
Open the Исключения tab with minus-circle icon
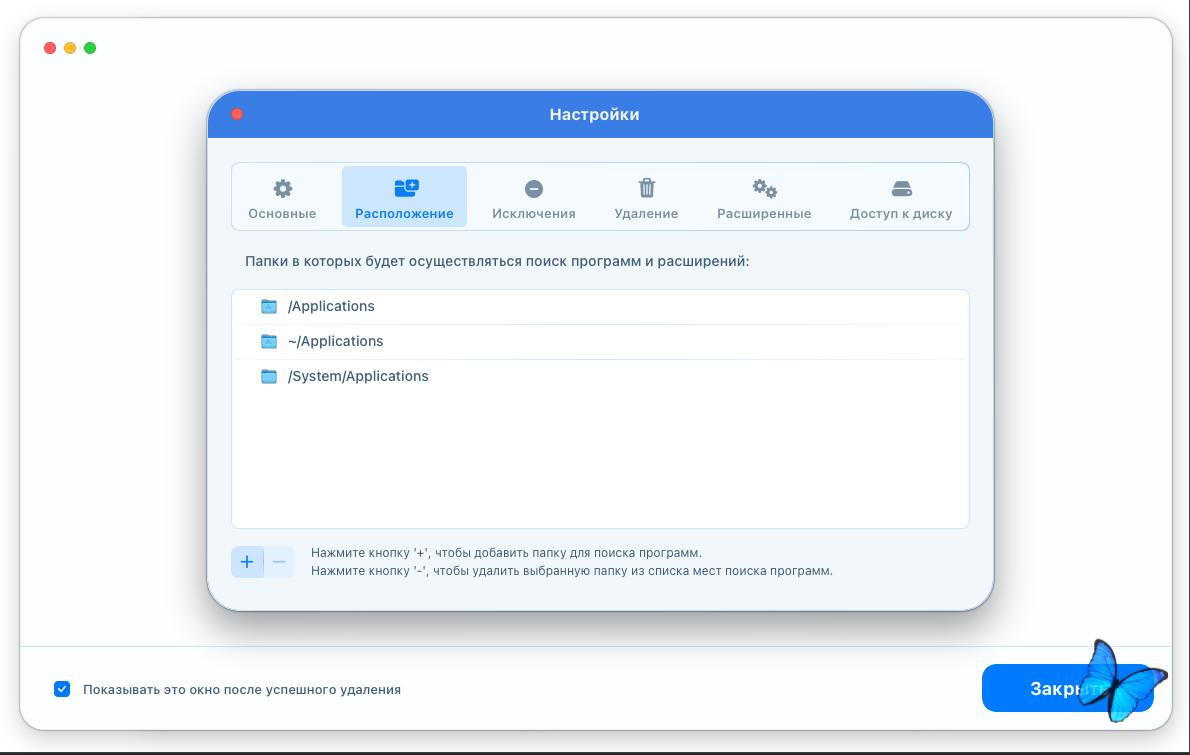tap(533, 198)
